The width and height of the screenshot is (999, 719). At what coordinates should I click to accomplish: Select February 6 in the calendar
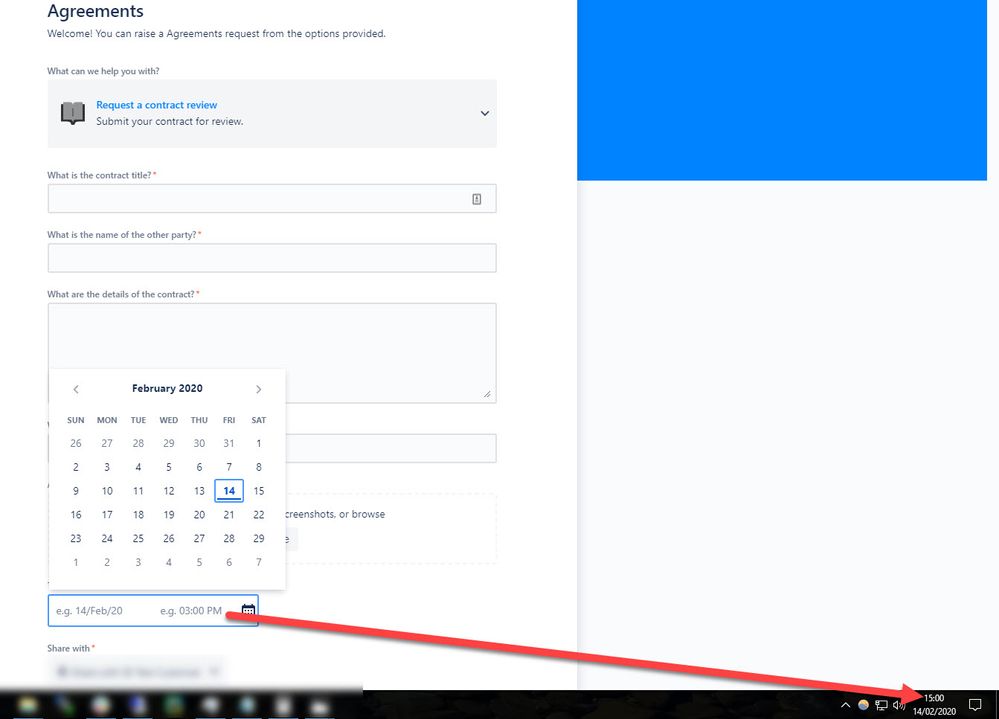click(199, 467)
